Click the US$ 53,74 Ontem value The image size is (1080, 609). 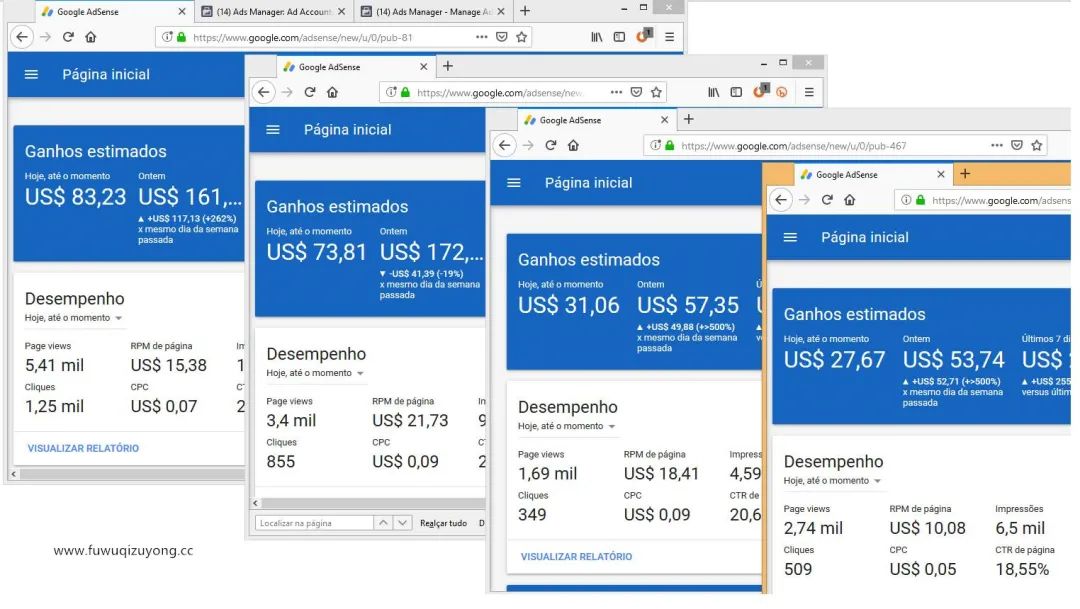pyautogui.click(x=954, y=360)
